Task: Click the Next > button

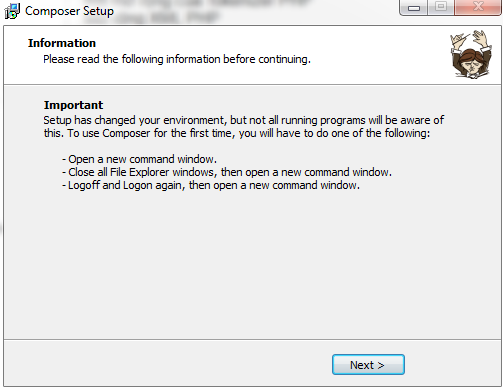Action: point(368,365)
